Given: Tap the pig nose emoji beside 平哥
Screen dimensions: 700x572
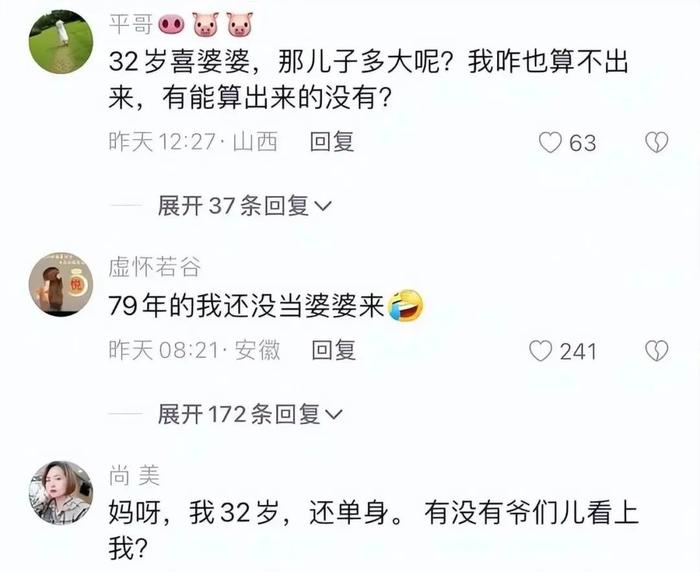Looking at the screenshot, I should pyautogui.click(x=171, y=25).
